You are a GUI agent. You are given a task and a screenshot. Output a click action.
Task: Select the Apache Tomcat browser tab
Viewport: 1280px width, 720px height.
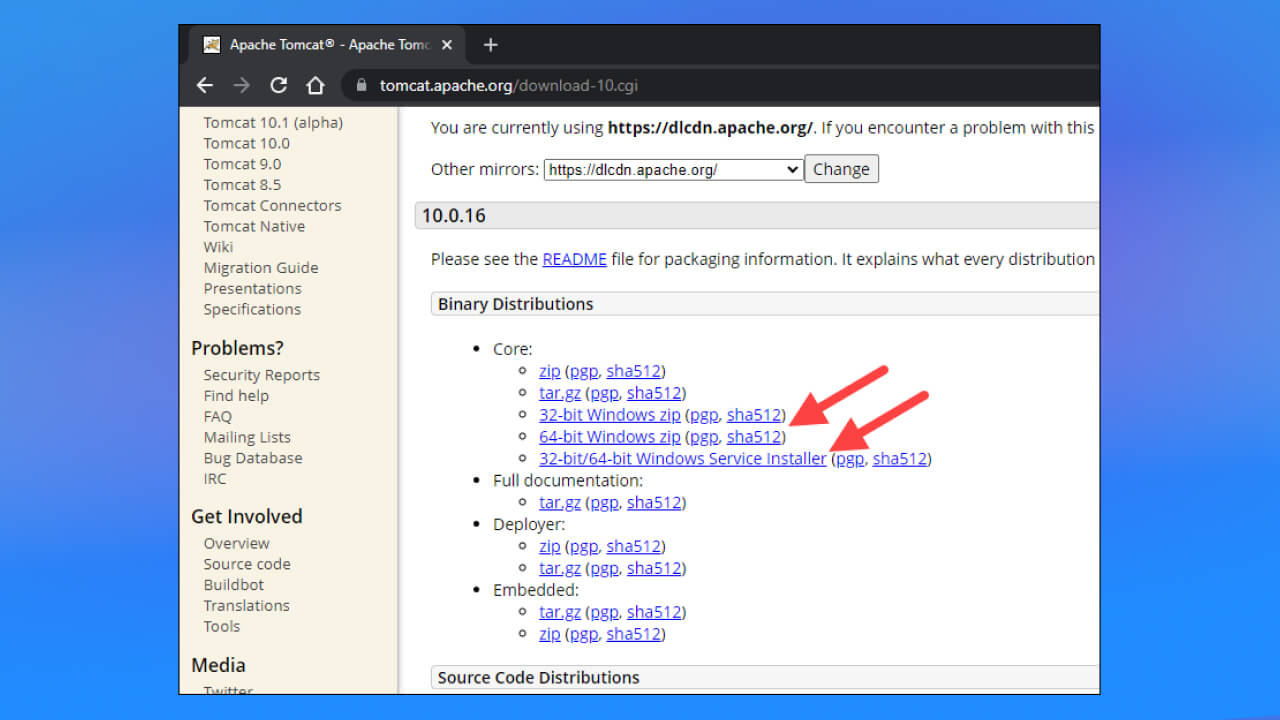tap(328, 45)
